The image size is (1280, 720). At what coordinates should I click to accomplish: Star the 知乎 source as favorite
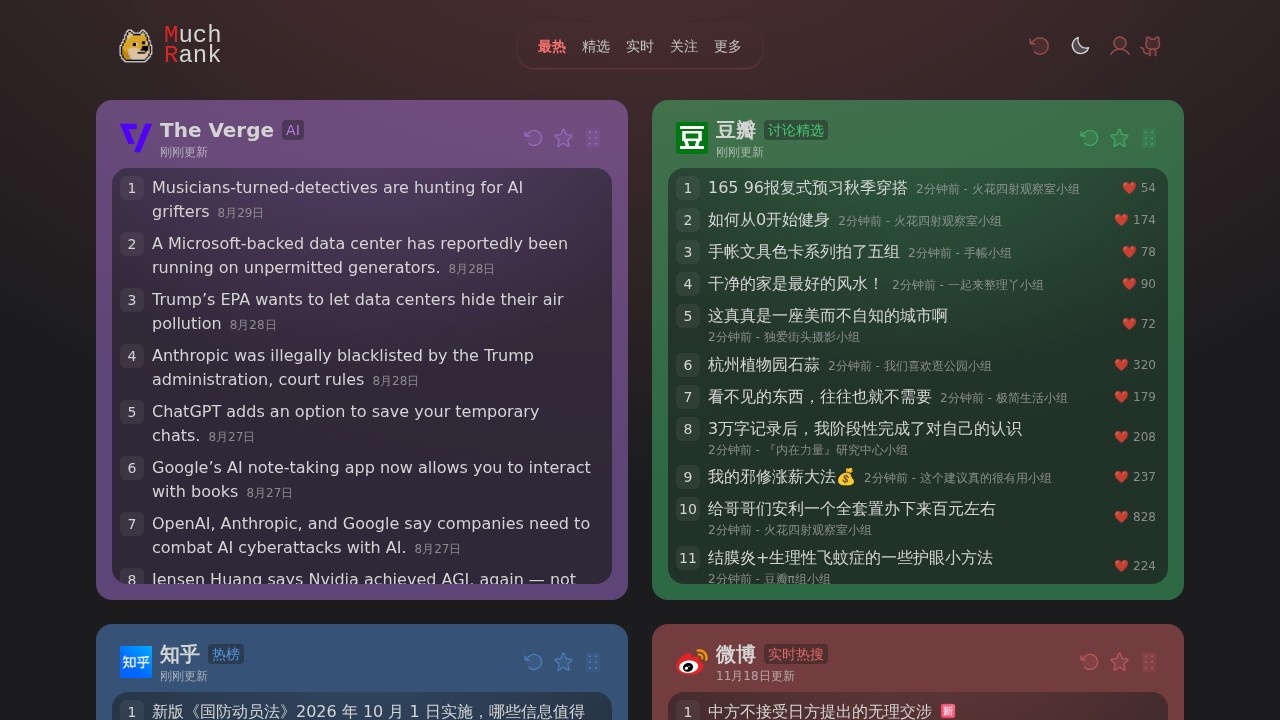564,662
